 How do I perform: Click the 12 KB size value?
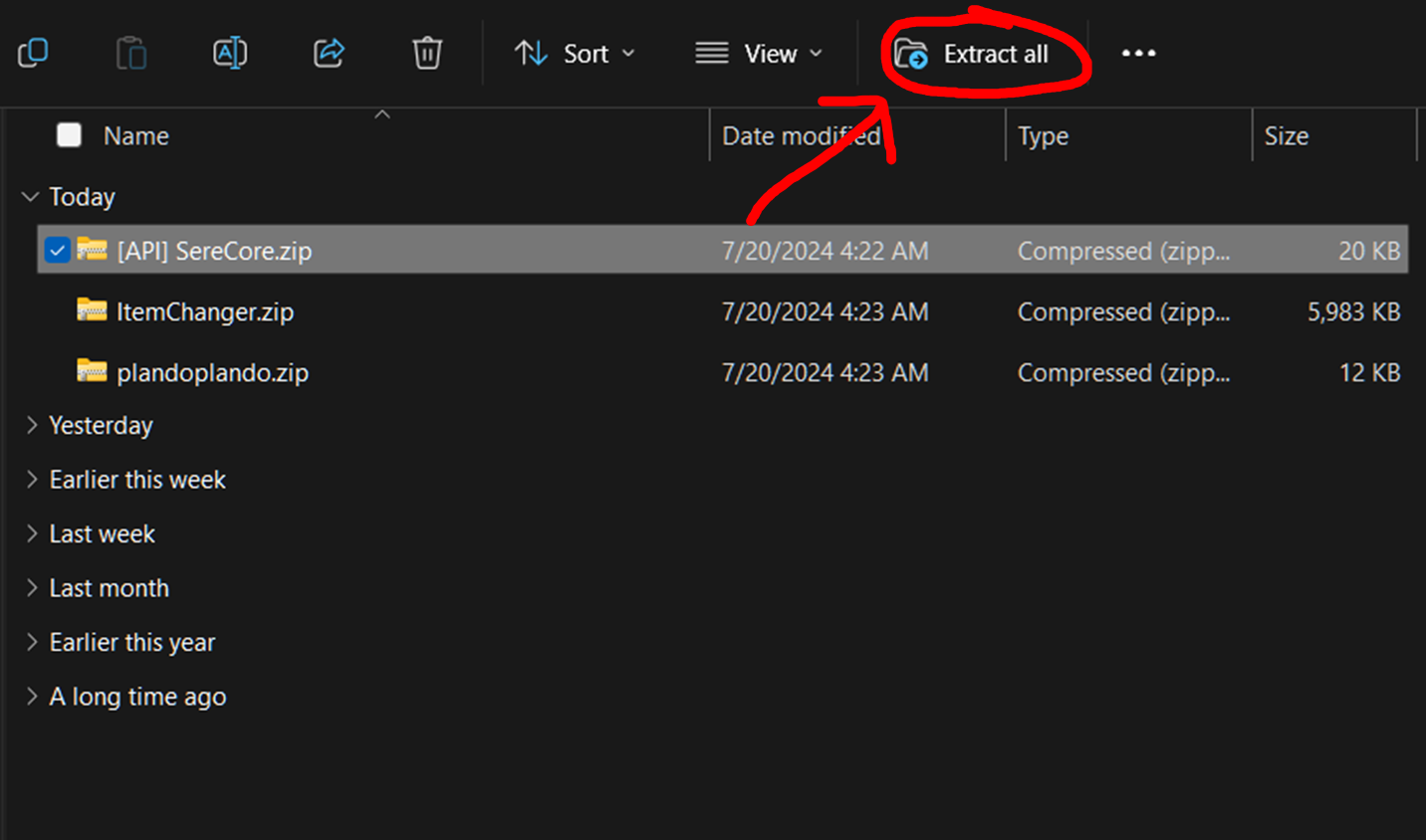pos(1369,372)
